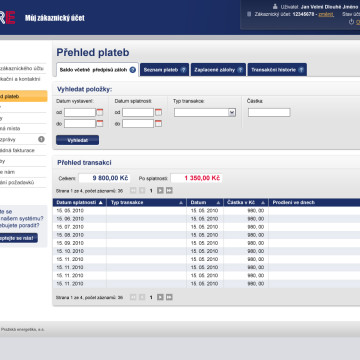360x360 pixels.
Task: Switch to Saldo včetně předpisů záloh tab
Action: [x=97, y=70]
